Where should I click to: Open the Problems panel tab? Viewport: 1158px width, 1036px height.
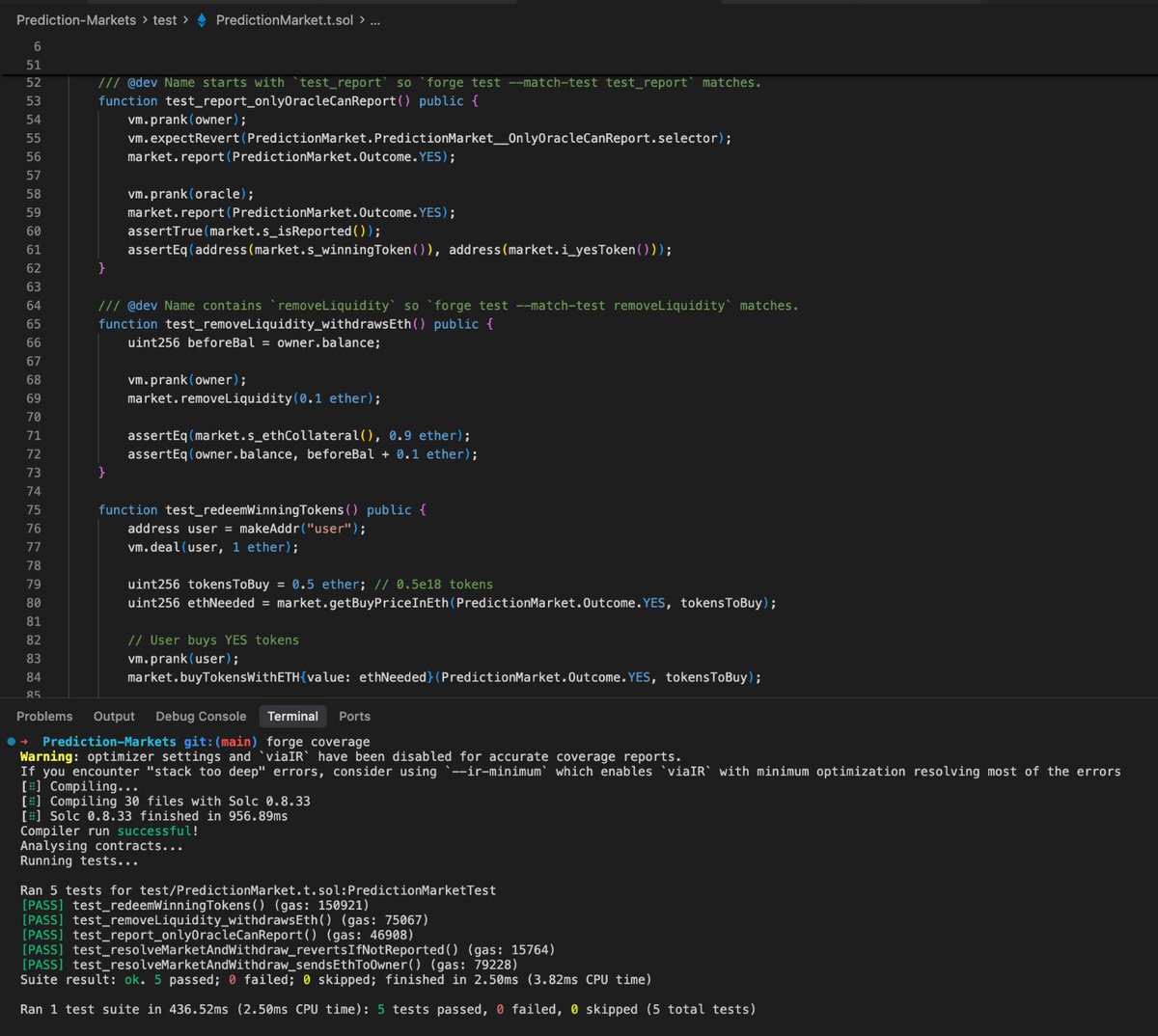(x=44, y=717)
